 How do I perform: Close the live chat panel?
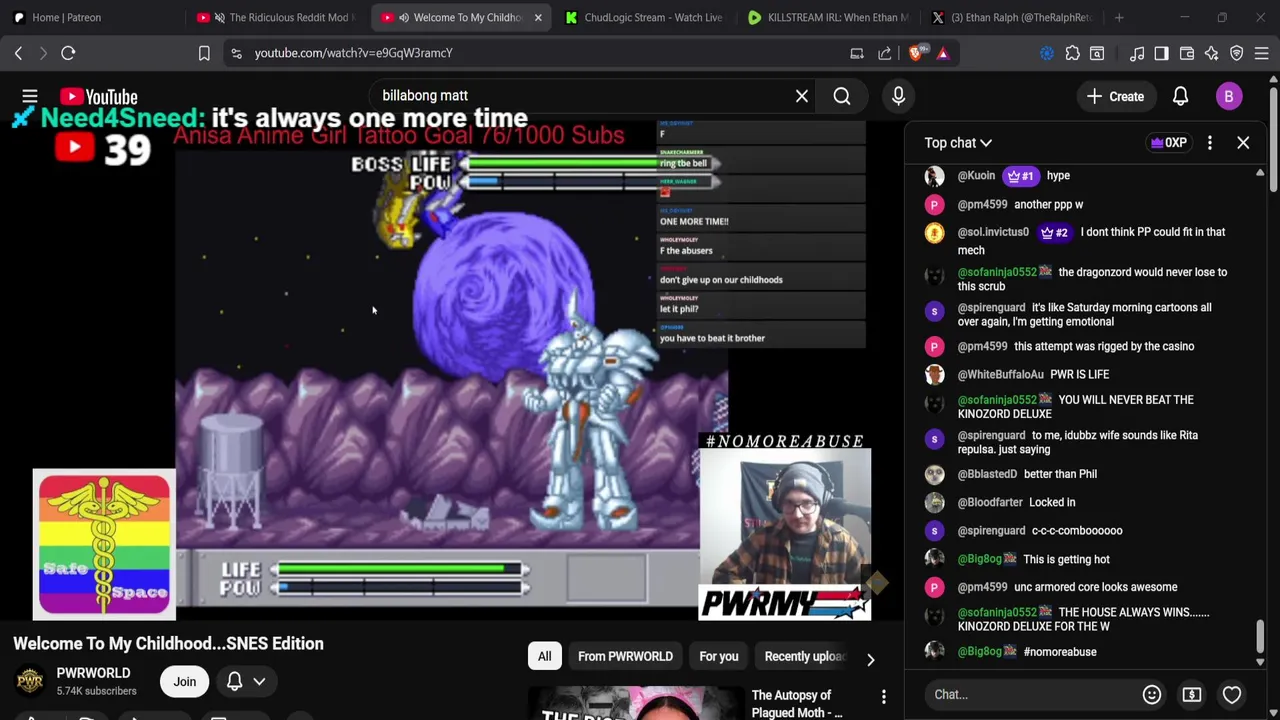tap(1243, 143)
